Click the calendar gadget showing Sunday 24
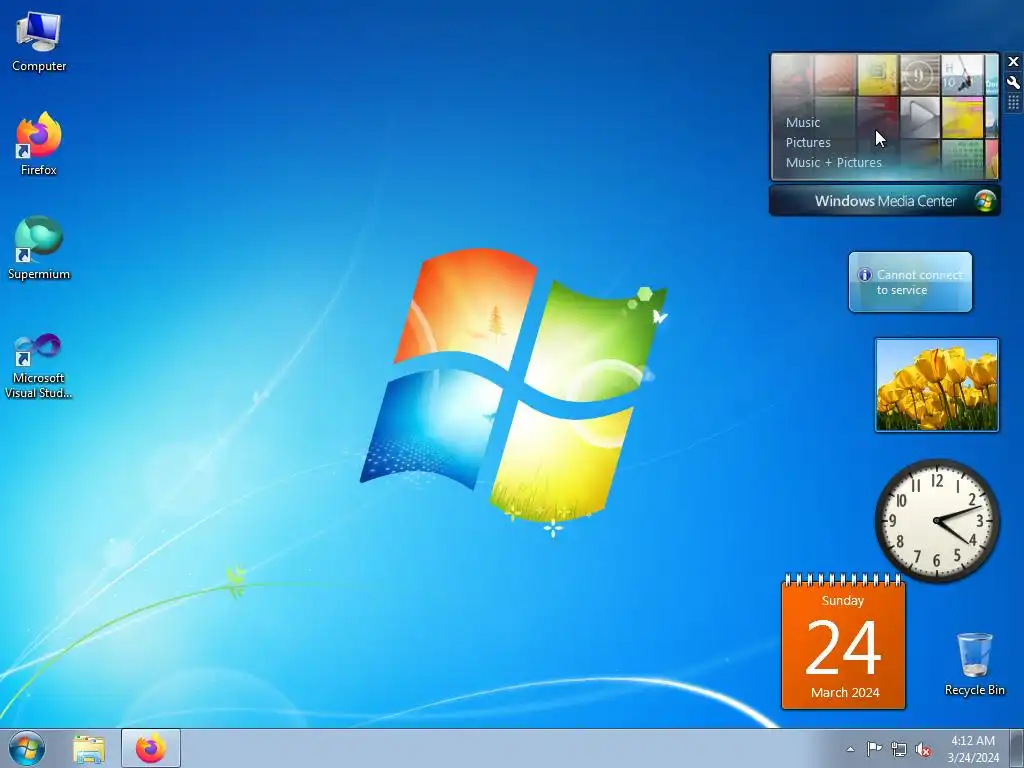 coord(843,641)
